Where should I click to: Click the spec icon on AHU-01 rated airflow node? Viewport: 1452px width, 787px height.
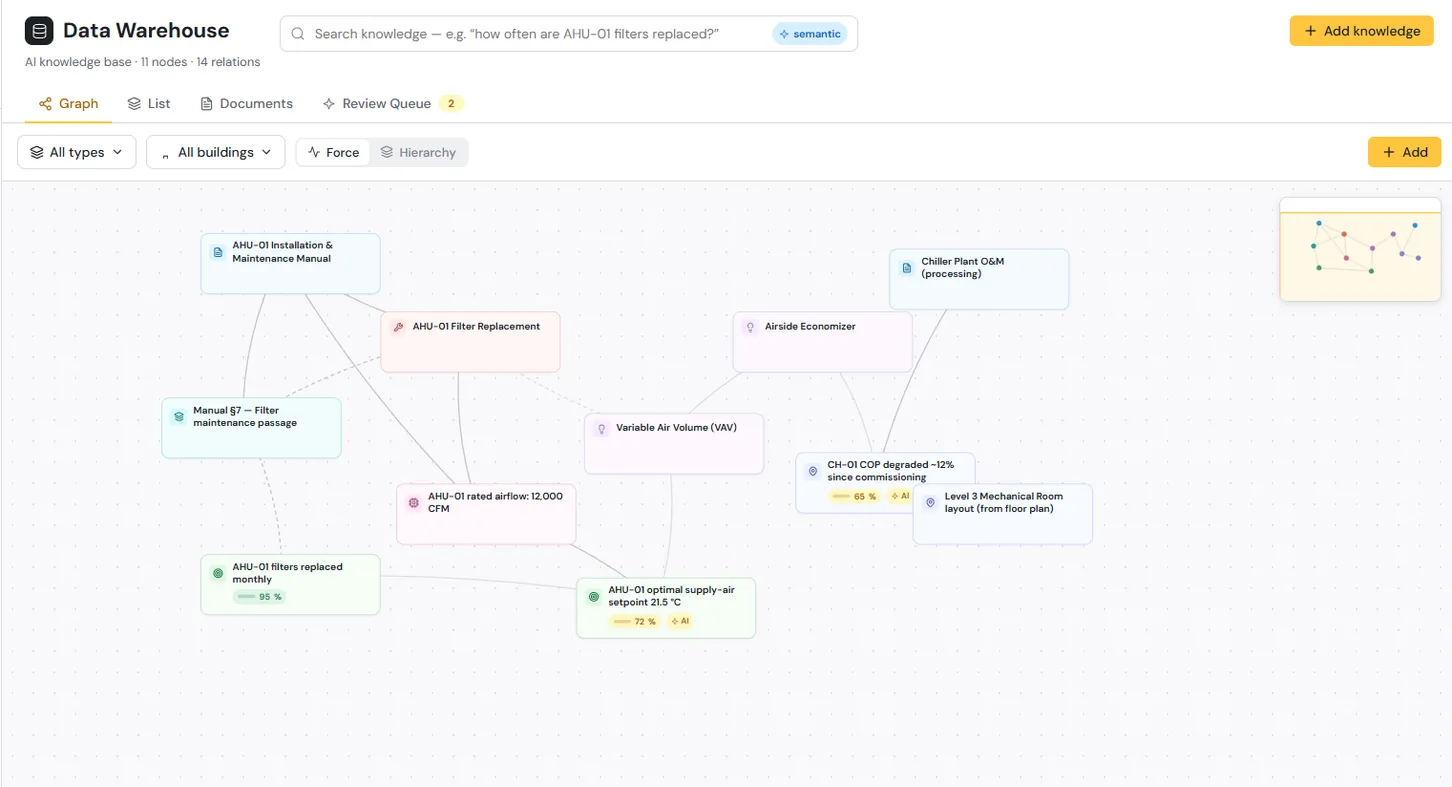click(413, 503)
